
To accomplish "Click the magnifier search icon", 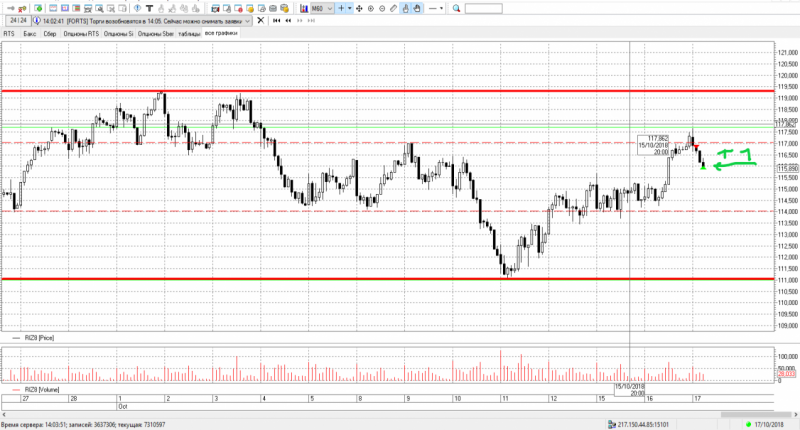I will [x=457, y=8].
